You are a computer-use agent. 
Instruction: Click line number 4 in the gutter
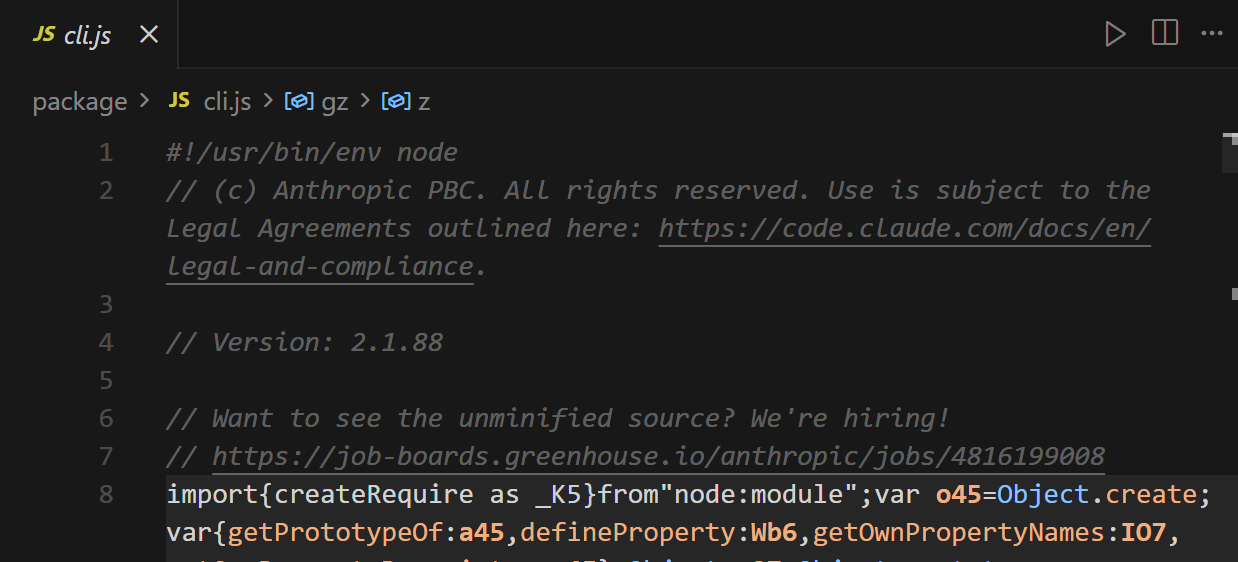(x=106, y=343)
